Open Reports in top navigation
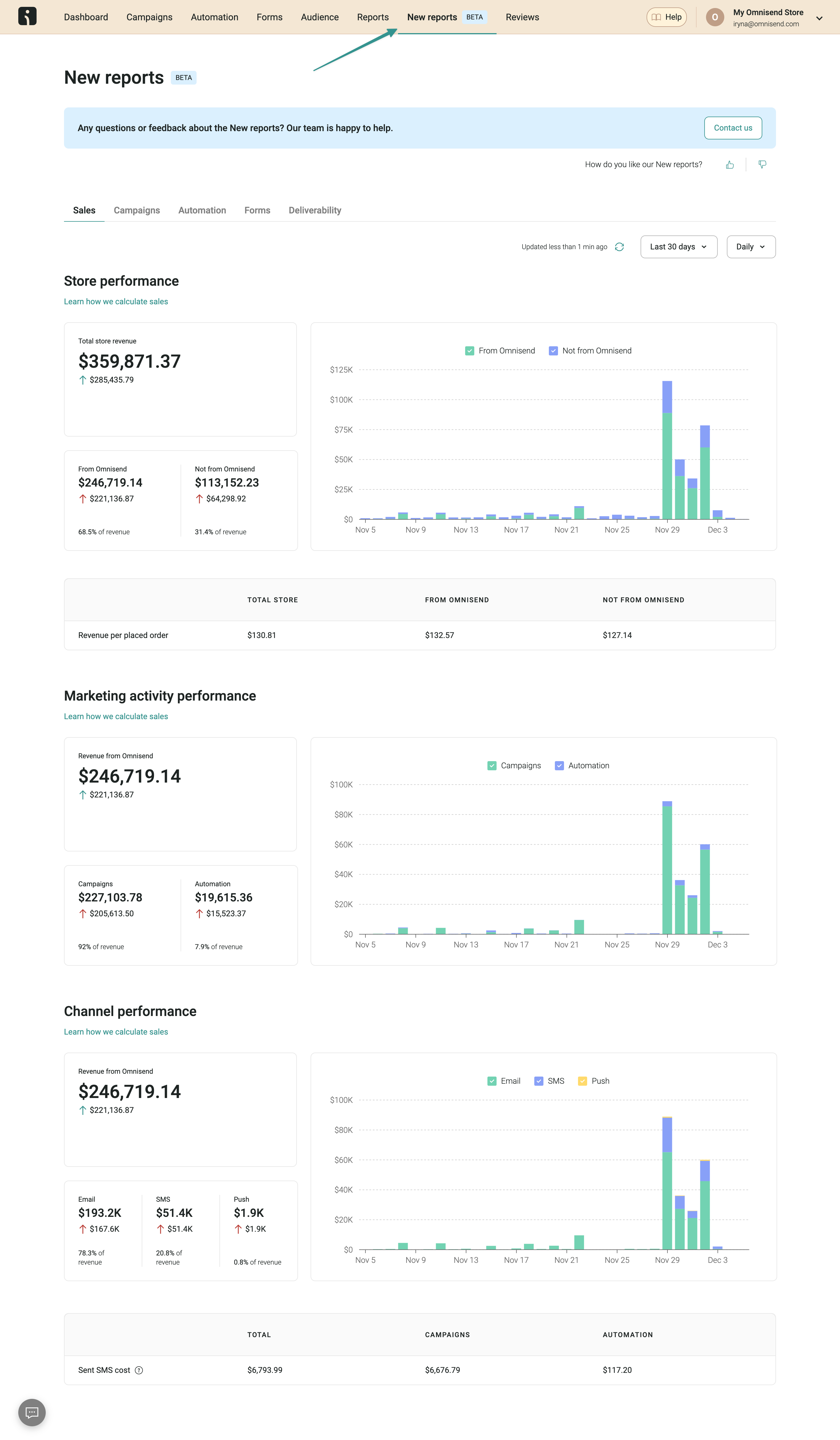Viewport: 840px width, 1440px height. point(373,17)
